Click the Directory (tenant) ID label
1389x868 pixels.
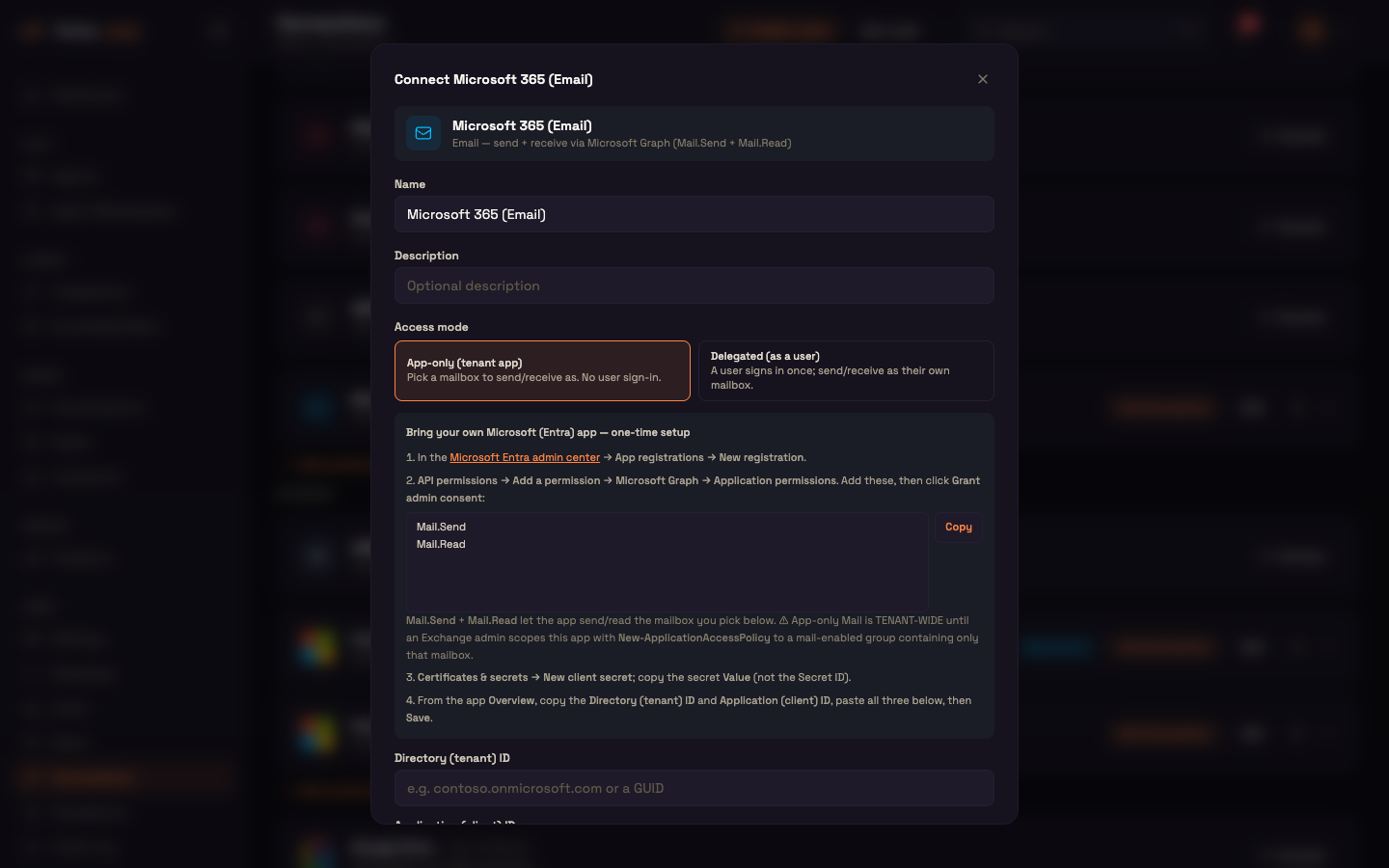tap(451, 758)
